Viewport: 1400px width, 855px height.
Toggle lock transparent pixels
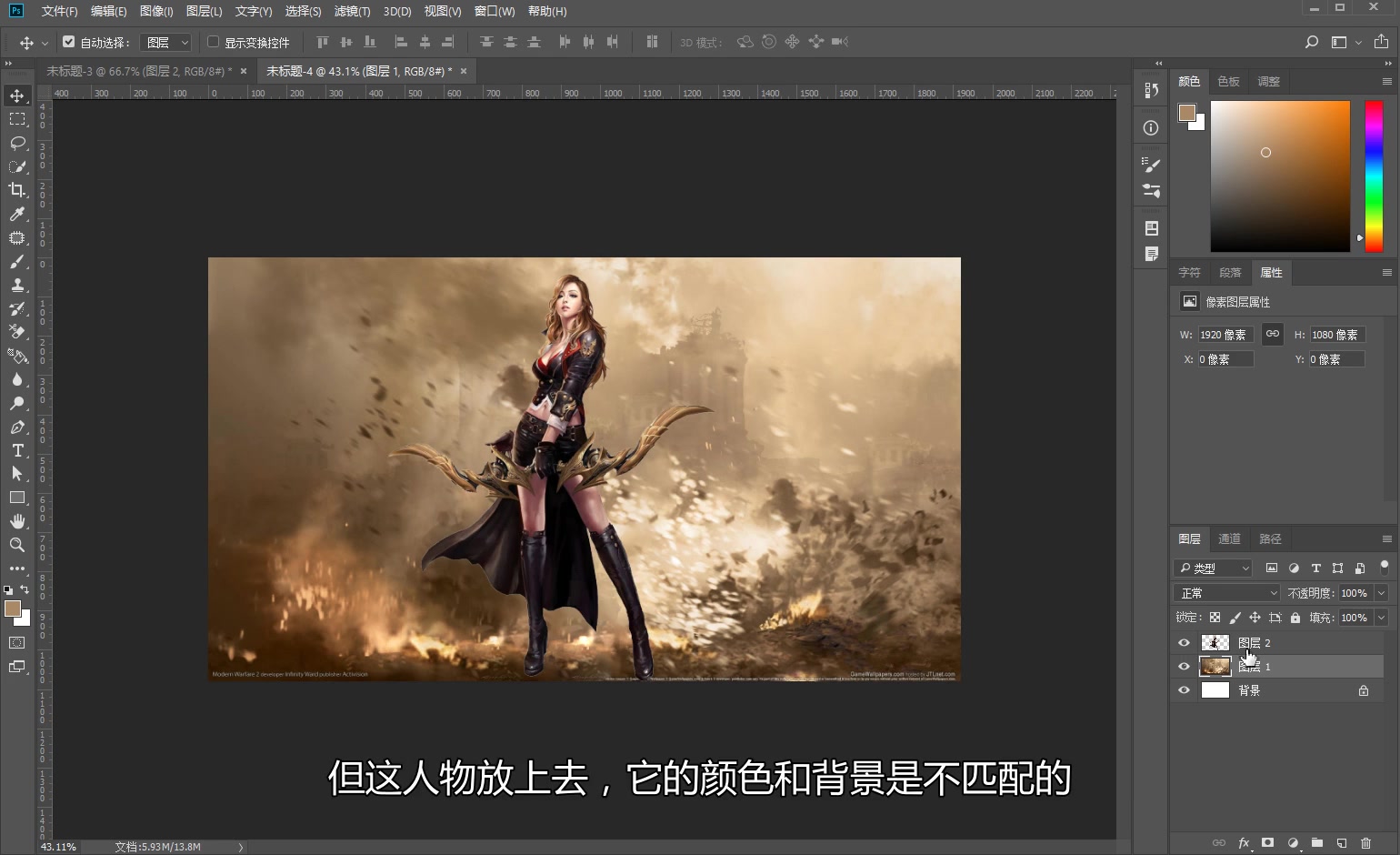pos(1215,618)
